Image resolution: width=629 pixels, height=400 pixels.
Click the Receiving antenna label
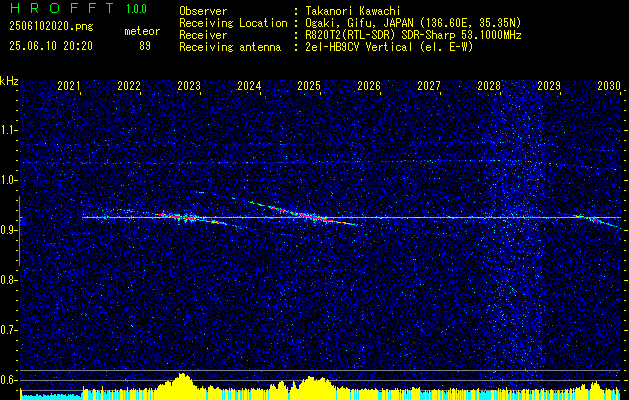click(x=230, y=47)
